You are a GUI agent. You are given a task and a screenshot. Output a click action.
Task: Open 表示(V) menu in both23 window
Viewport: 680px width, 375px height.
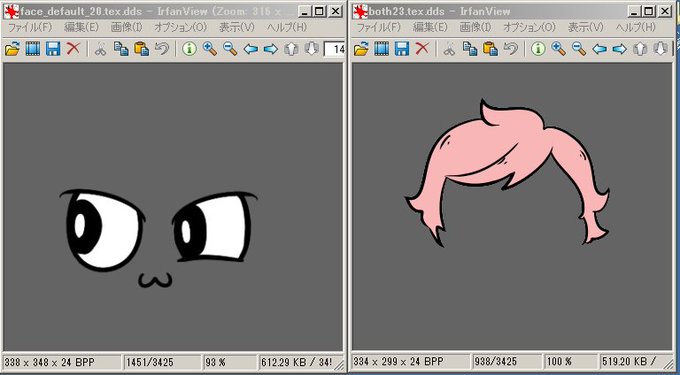click(x=585, y=27)
